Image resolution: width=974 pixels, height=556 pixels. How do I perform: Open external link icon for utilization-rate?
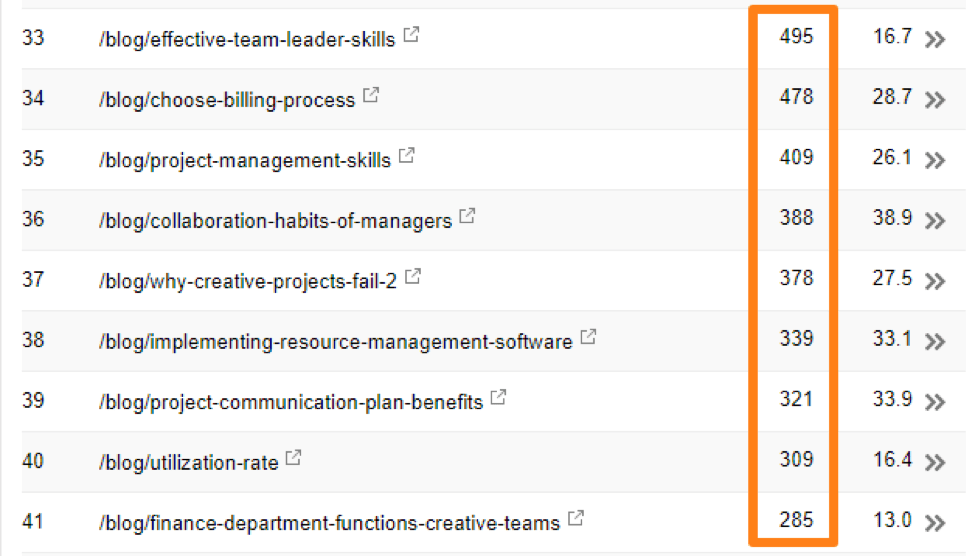click(x=294, y=459)
